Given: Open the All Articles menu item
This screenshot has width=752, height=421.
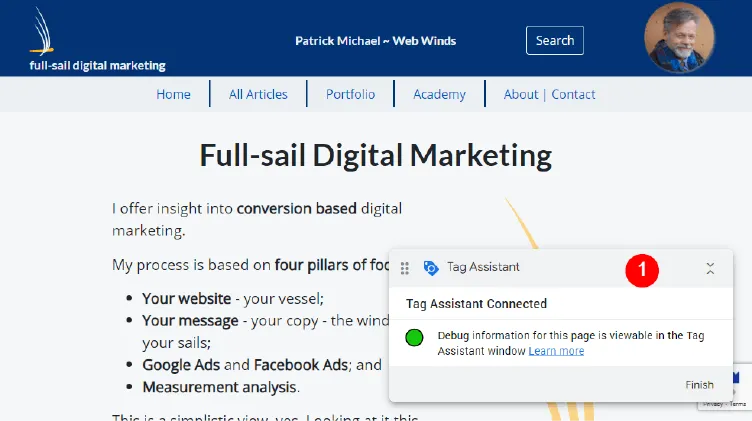Looking at the screenshot, I should [x=258, y=94].
